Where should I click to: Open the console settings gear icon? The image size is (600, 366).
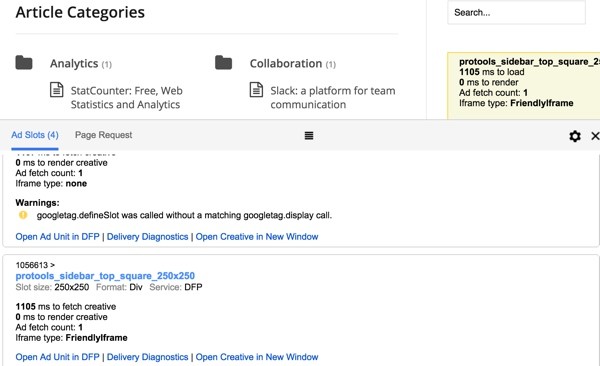point(575,136)
